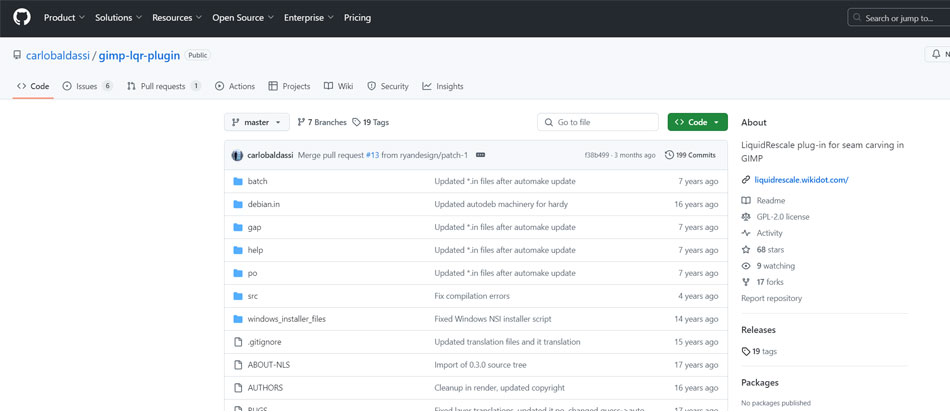950x412 pixels.
Task: Open the debian.in folder
Action: coord(264,204)
